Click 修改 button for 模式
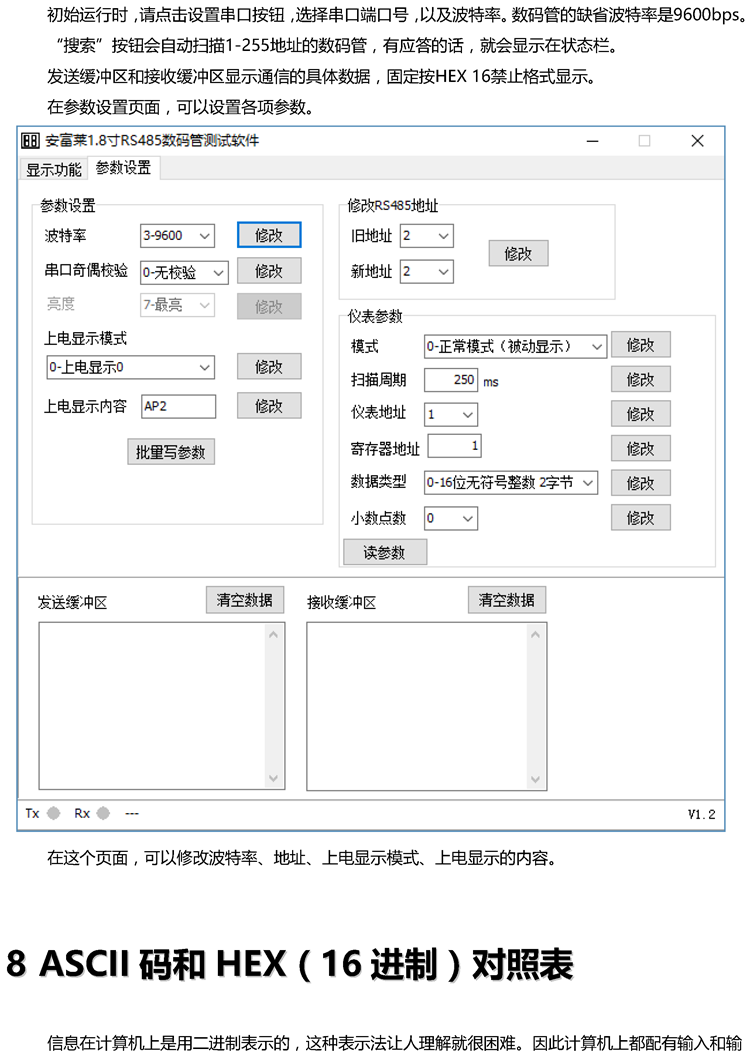 tap(640, 345)
